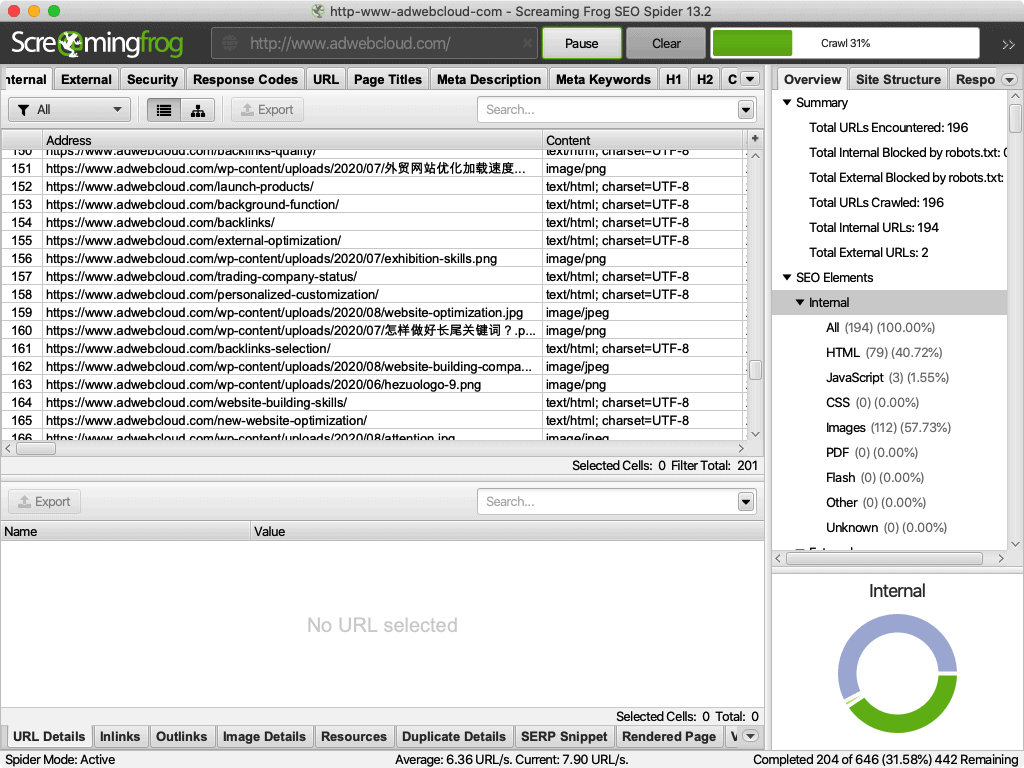This screenshot has width=1024, height=768.
Task: Click the right arrow of the Overview horizontal scrollbar
Action: (1001, 558)
